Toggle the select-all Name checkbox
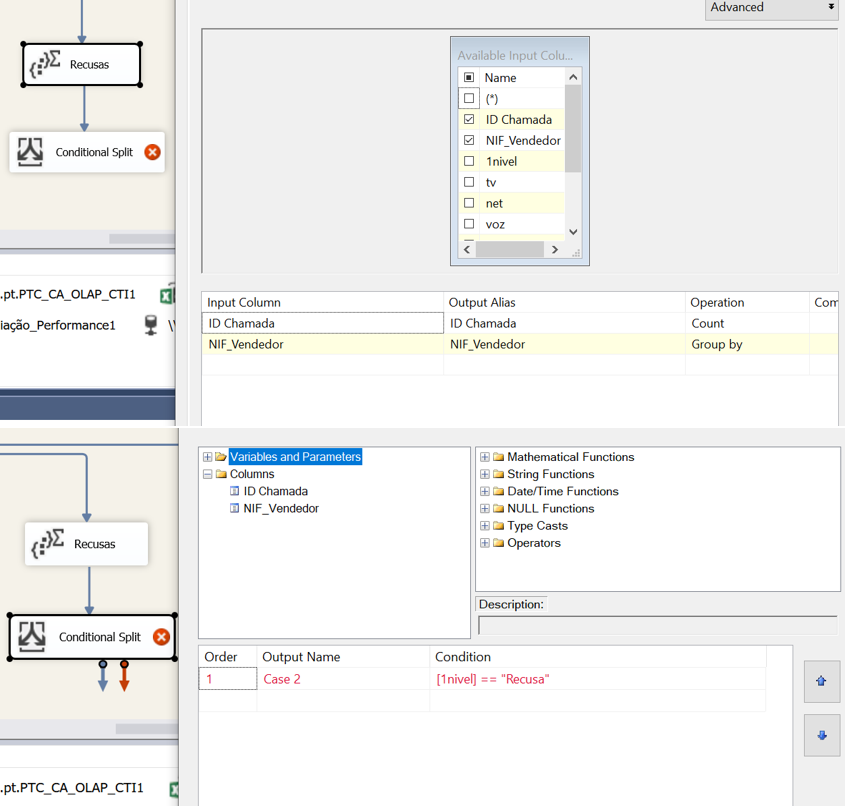Screen dimensions: 845x806 click(469, 77)
